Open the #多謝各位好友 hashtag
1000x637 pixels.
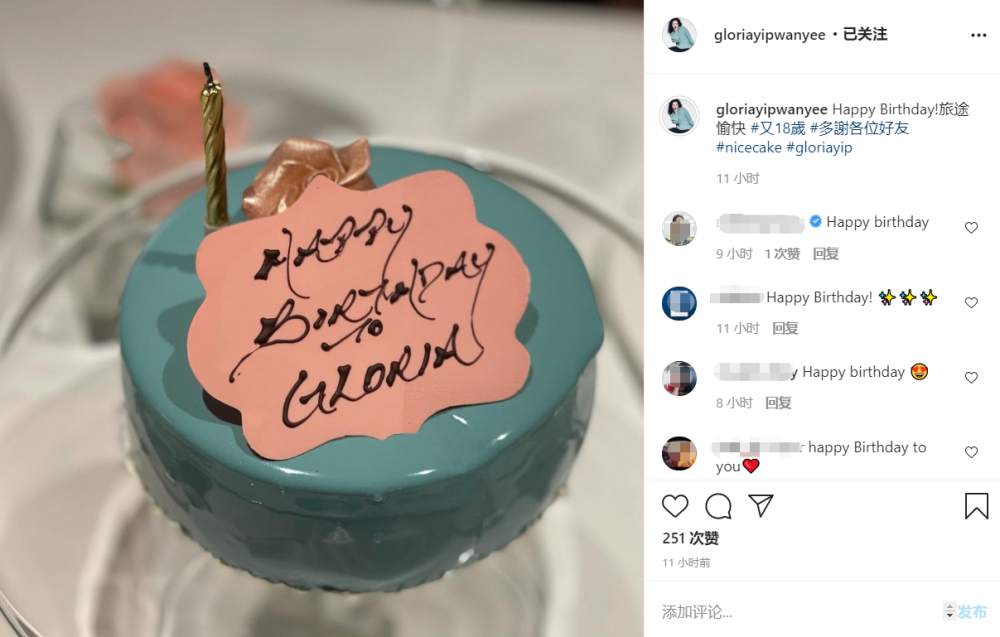(859, 128)
